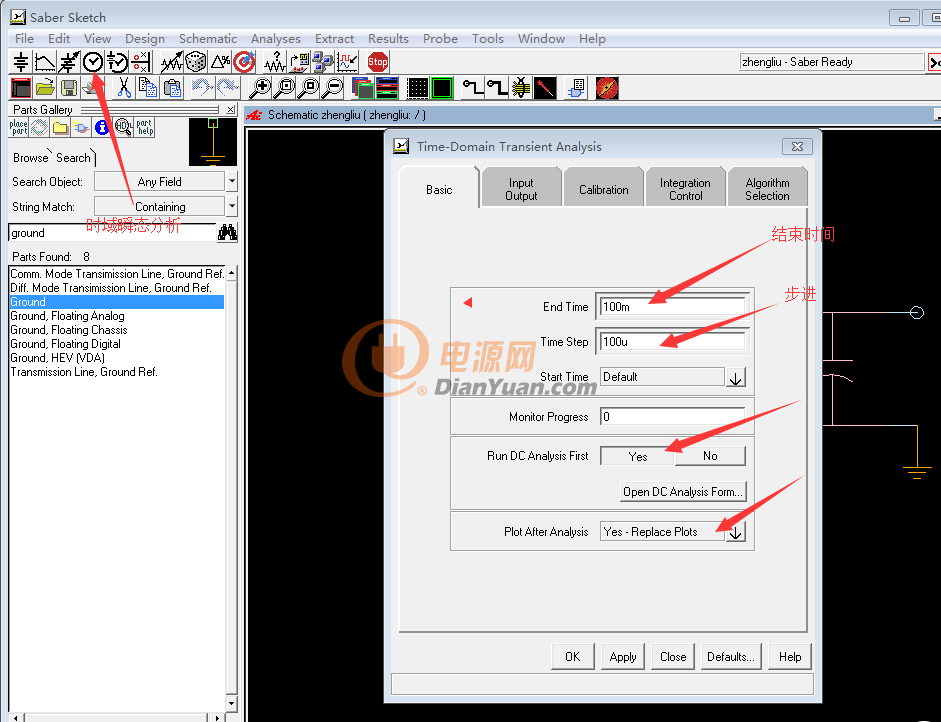
Task: Set Run DC Analysis First to No
Action: tap(710, 456)
